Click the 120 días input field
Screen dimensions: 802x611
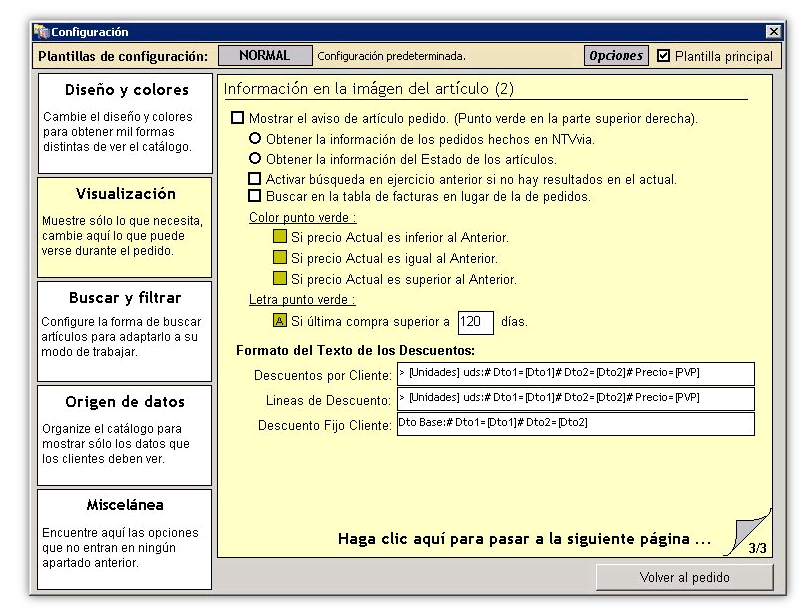click(x=476, y=323)
